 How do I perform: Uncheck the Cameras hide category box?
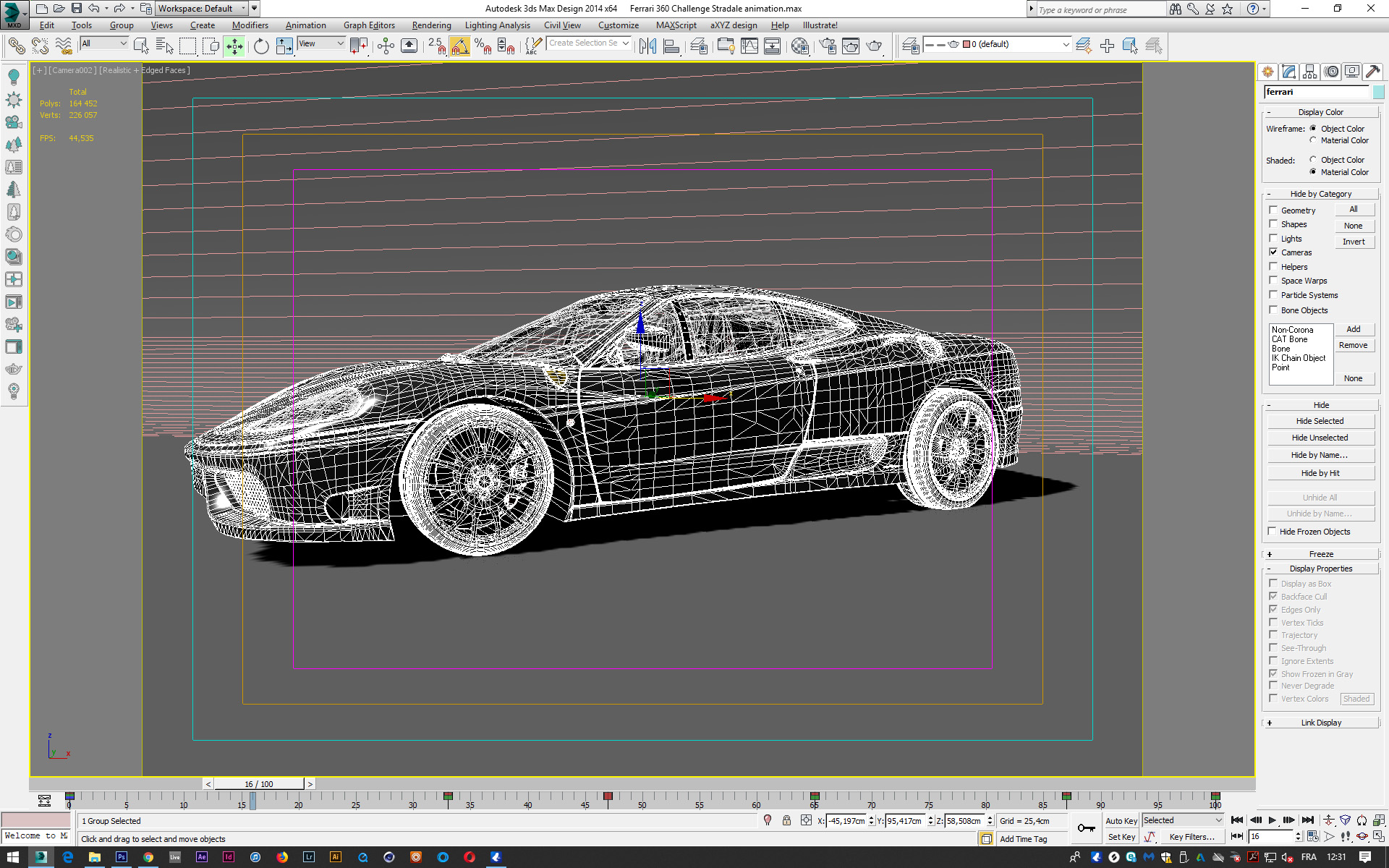[1273, 252]
